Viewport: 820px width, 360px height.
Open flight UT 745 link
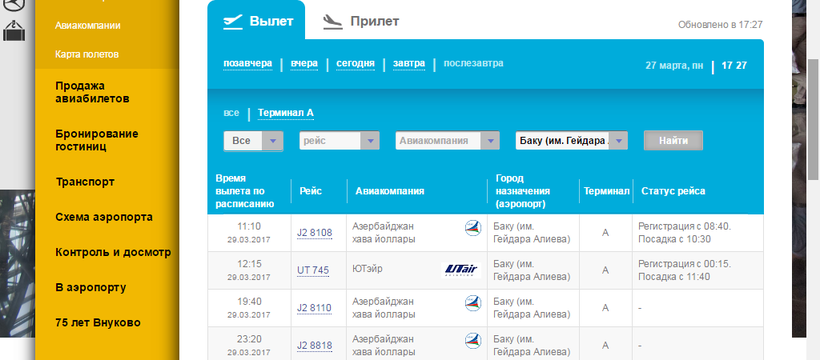[313, 270]
